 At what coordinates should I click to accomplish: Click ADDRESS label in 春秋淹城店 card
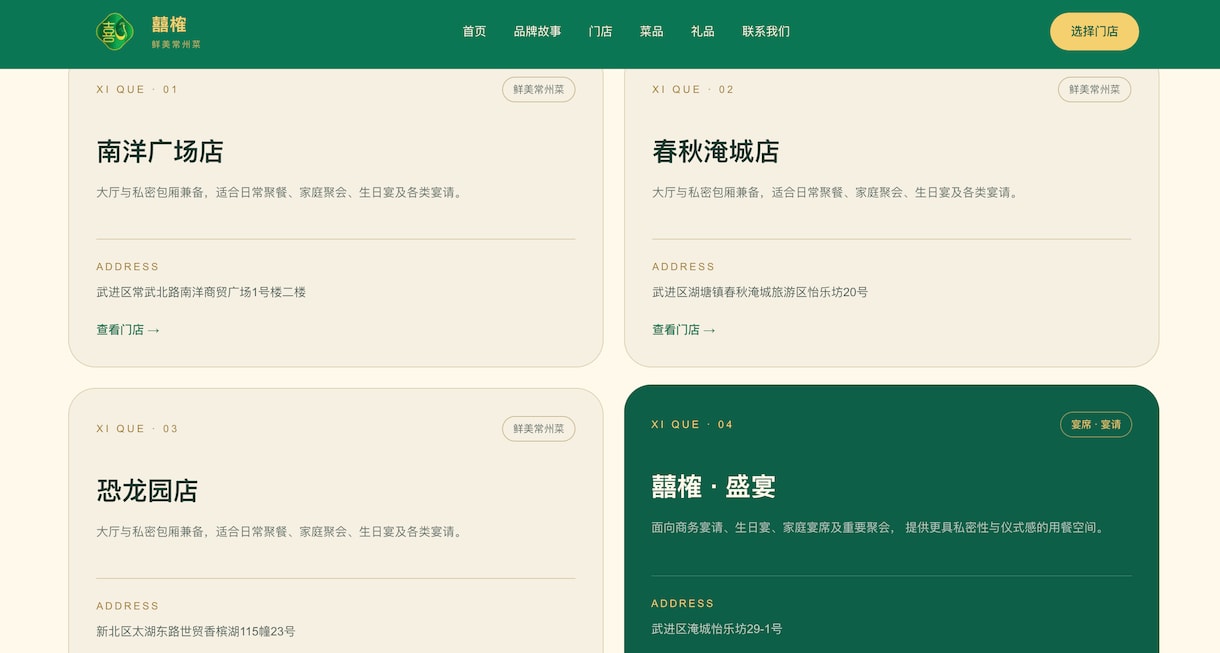(684, 266)
